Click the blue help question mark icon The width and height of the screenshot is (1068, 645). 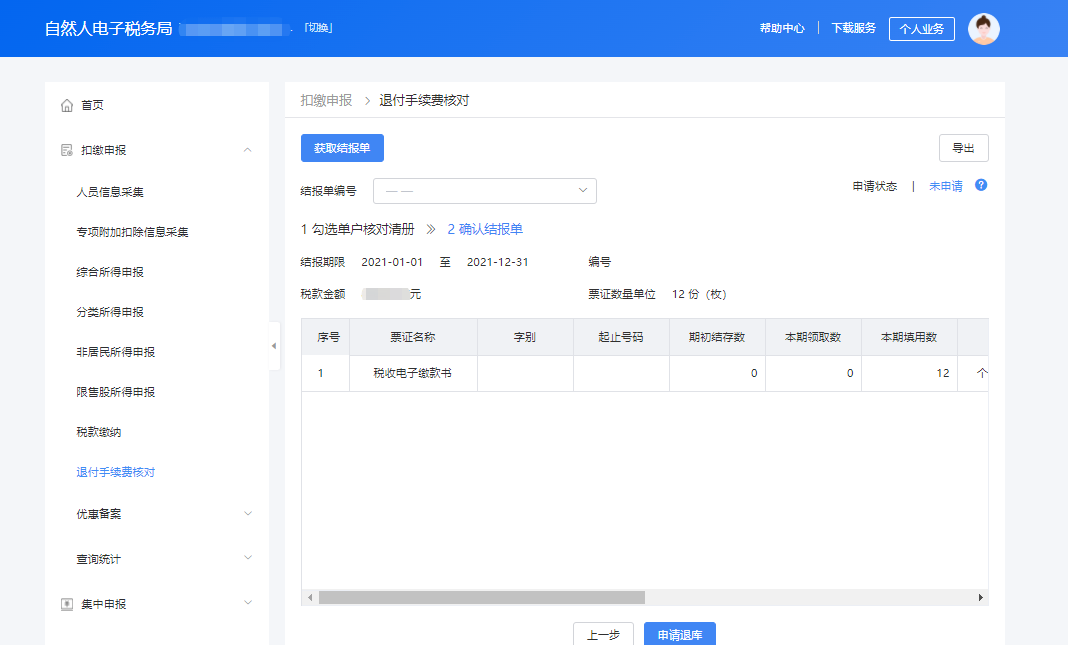coord(981,185)
